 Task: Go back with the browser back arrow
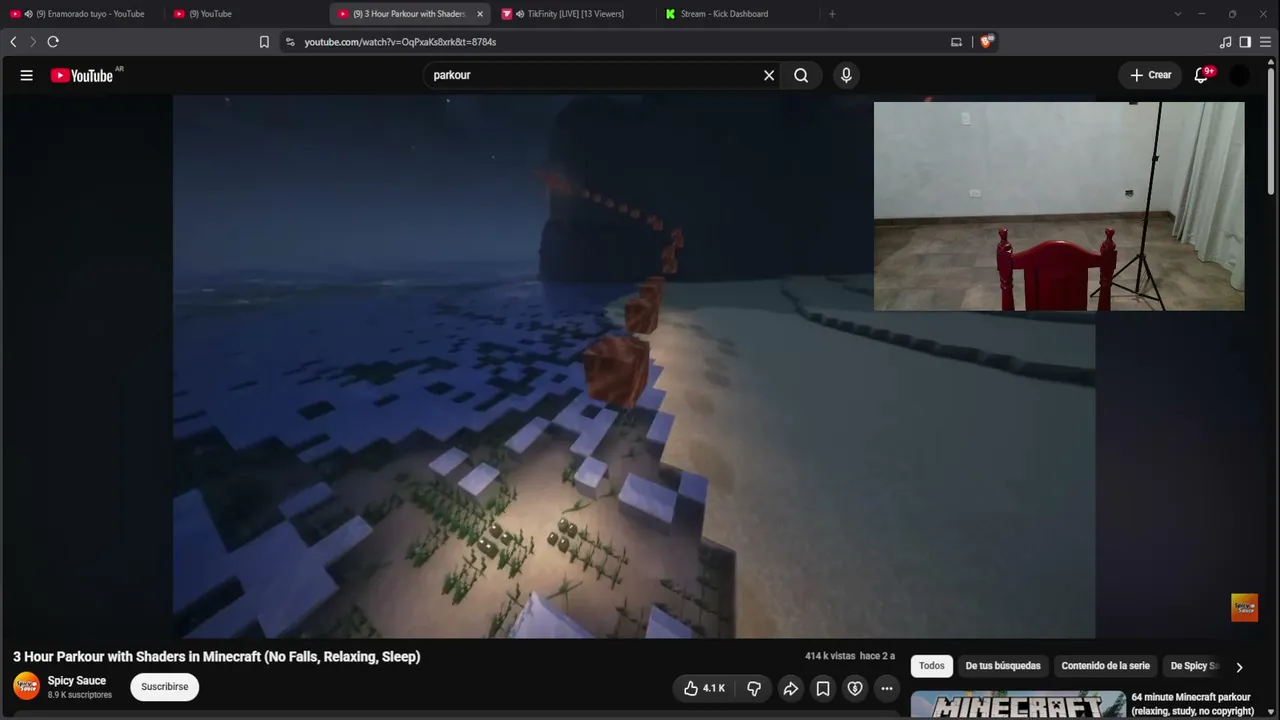point(13,42)
